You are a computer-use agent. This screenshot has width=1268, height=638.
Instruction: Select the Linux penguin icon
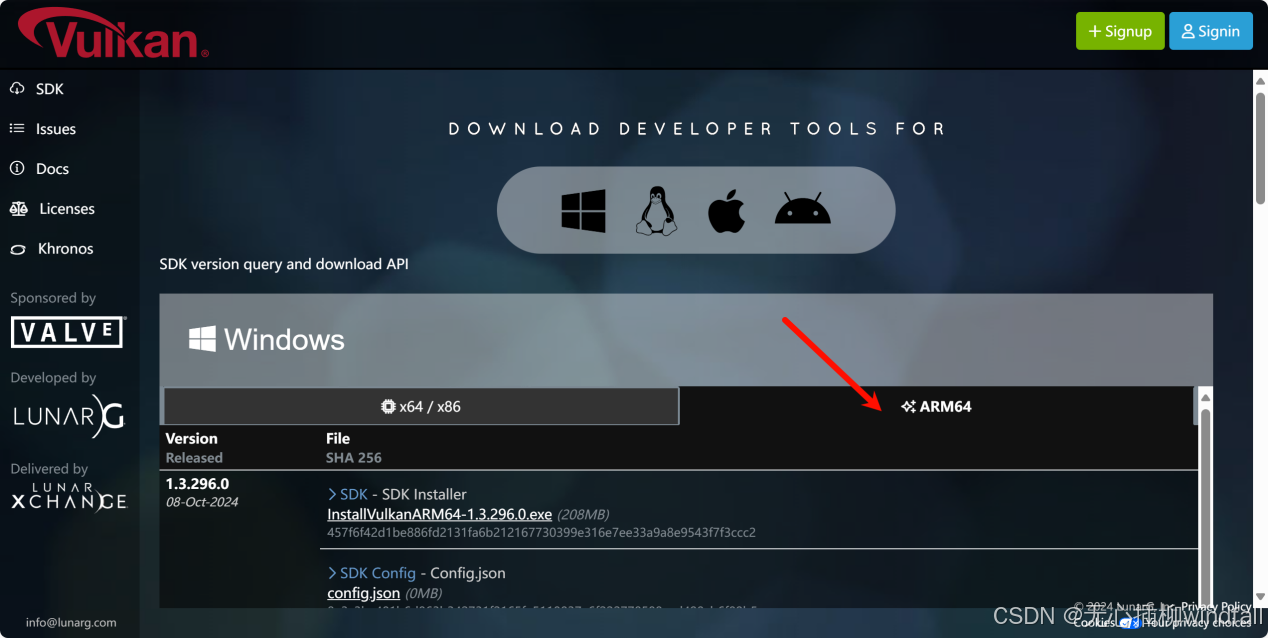(656, 211)
